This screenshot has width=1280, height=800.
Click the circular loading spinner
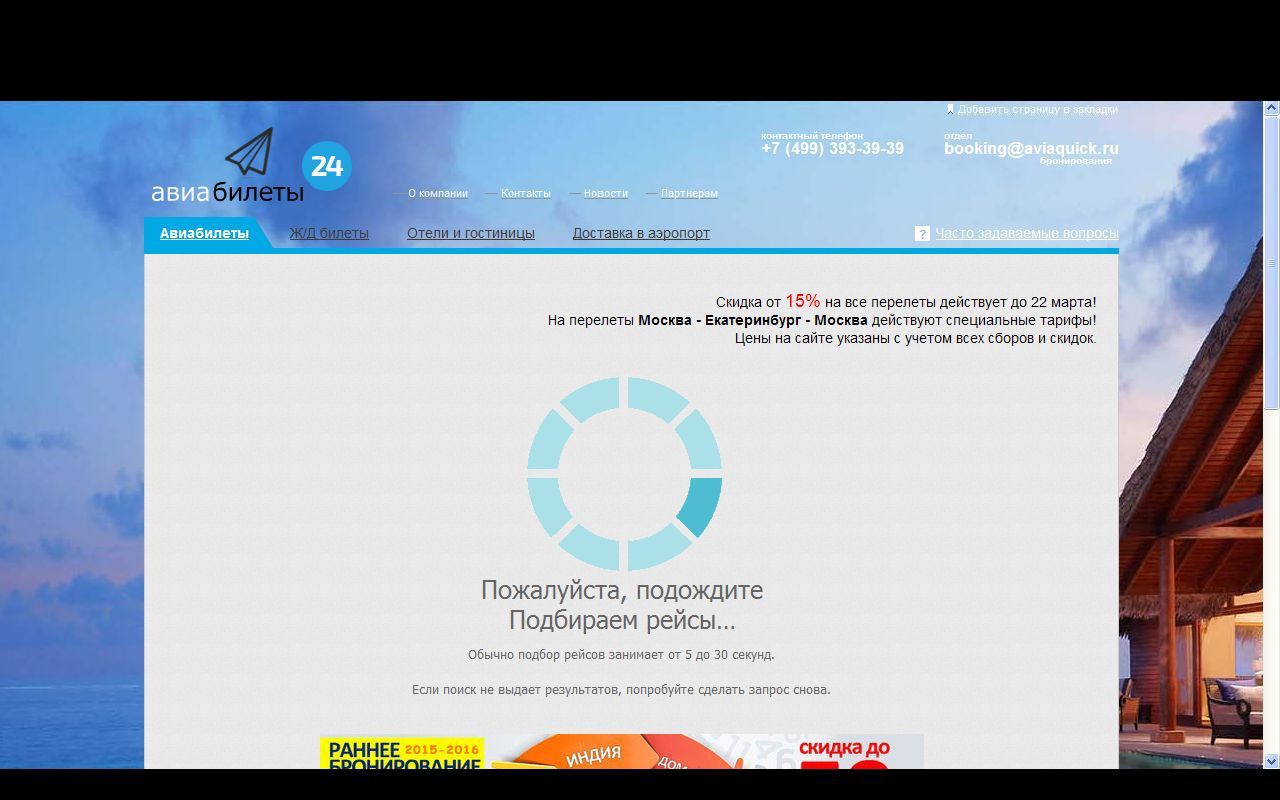pos(624,474)
